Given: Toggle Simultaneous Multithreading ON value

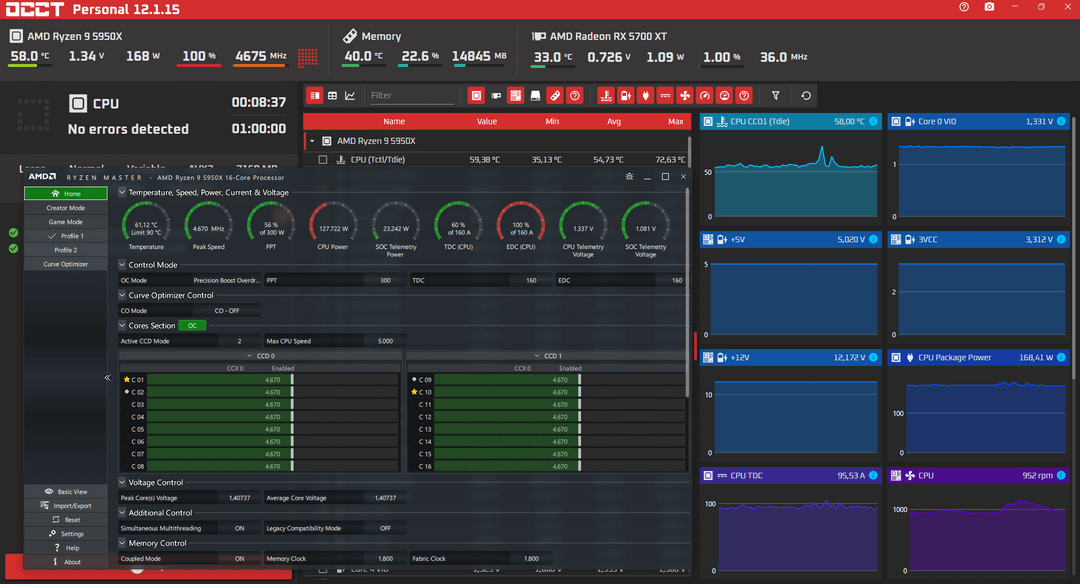Looking at the screenshot, I should [239, 528].
